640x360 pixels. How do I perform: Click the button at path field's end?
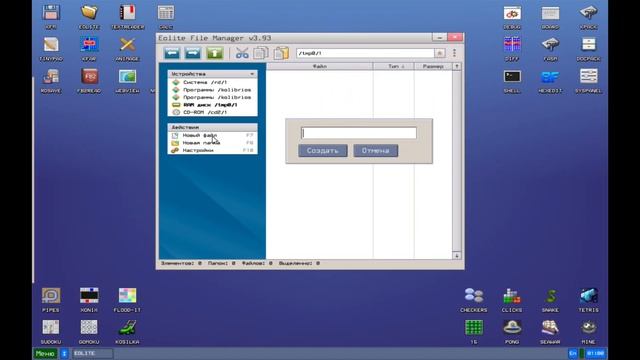click(x=440, y=53)
